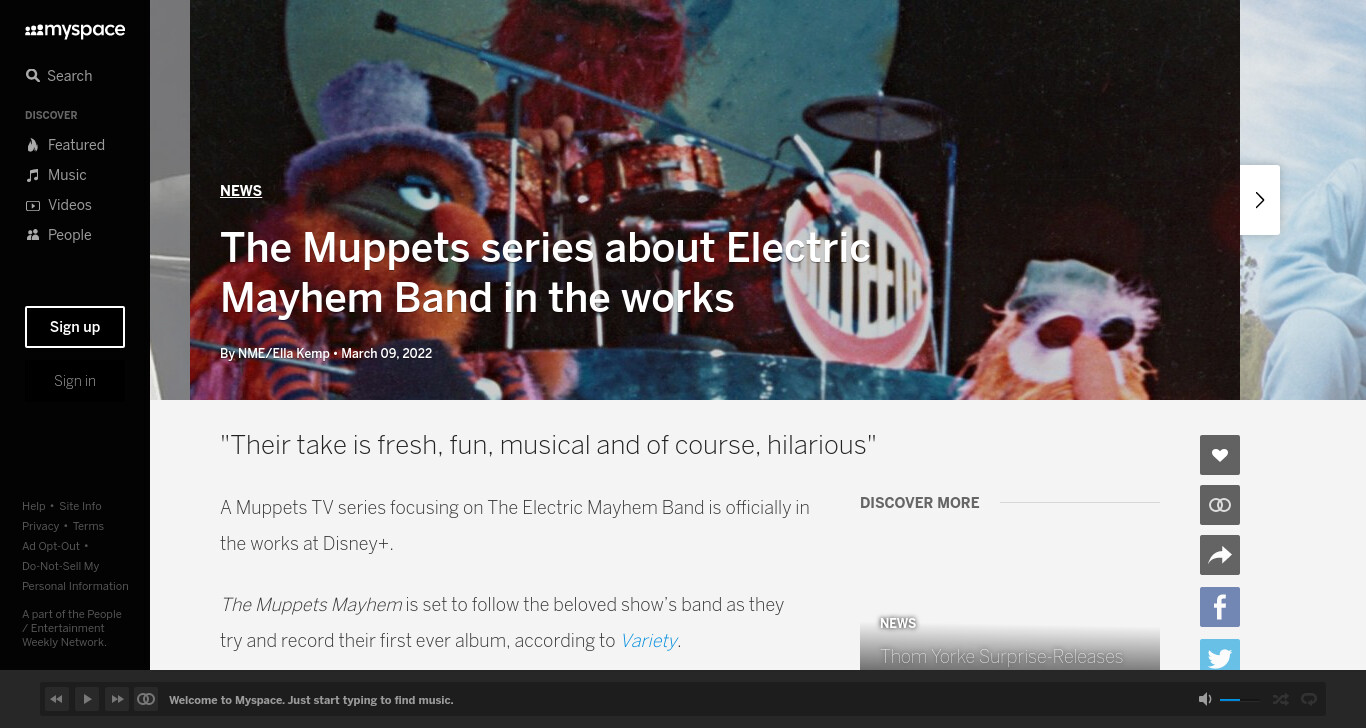Like the article with heart icon
Screen dimensions: 1366x728
tap(1220, 455)
